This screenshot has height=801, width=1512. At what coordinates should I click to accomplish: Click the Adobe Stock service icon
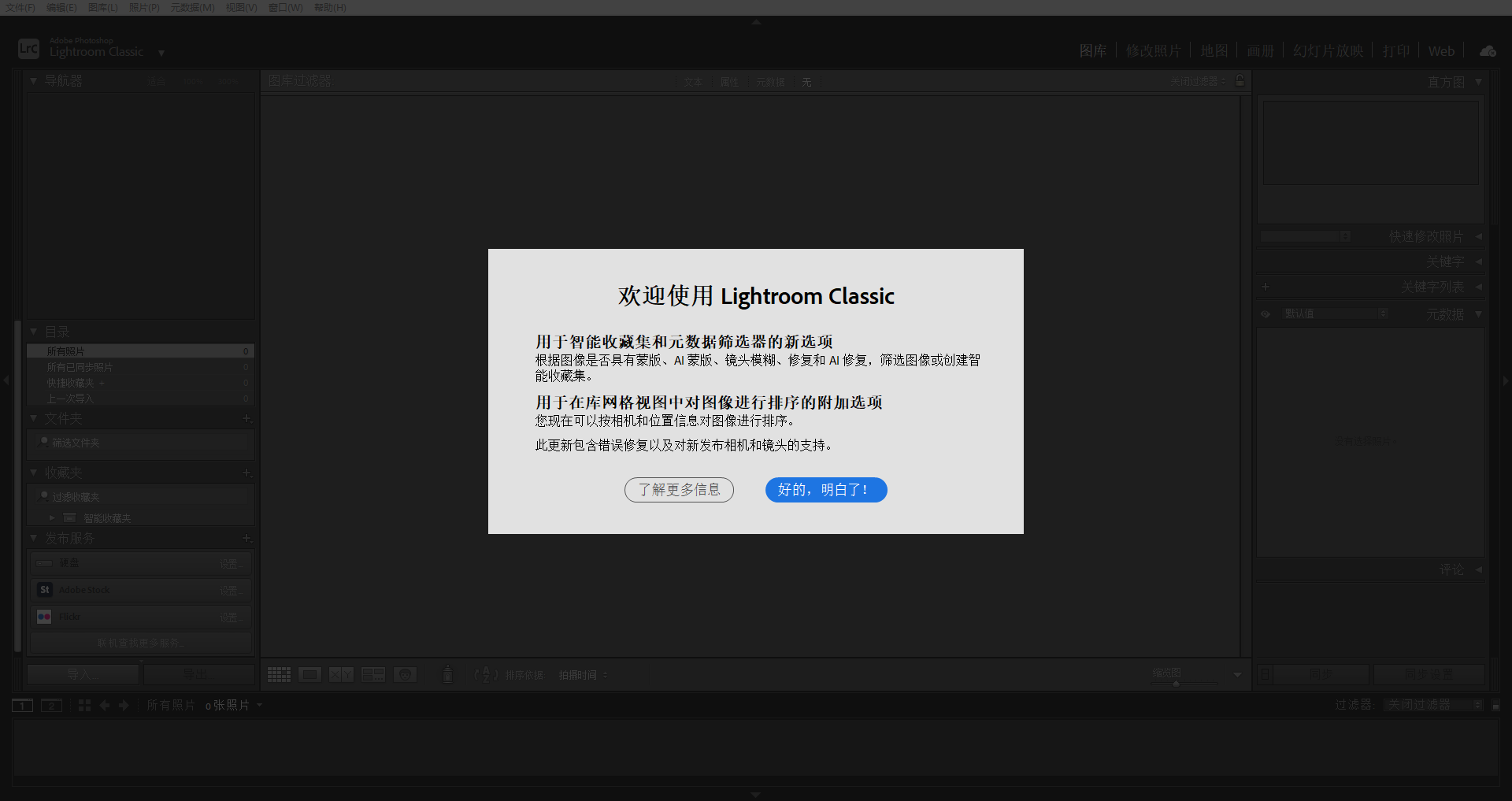pos(45,590)
